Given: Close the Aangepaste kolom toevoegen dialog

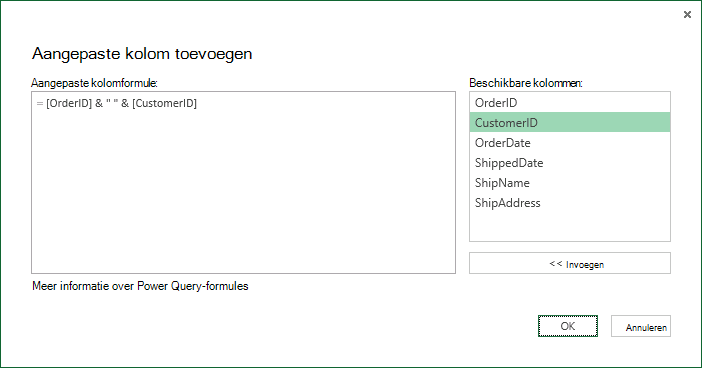Looking at the screenshot, I should (x=687, y=15).
